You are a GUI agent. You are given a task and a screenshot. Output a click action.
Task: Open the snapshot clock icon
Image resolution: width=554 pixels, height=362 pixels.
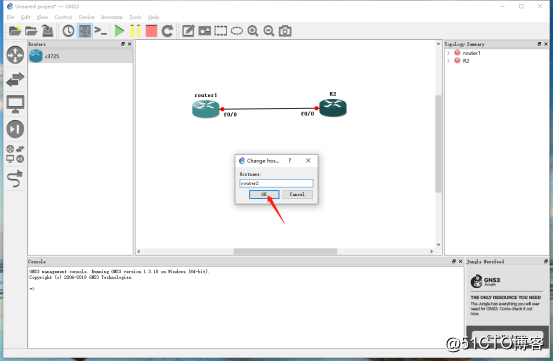68,31
